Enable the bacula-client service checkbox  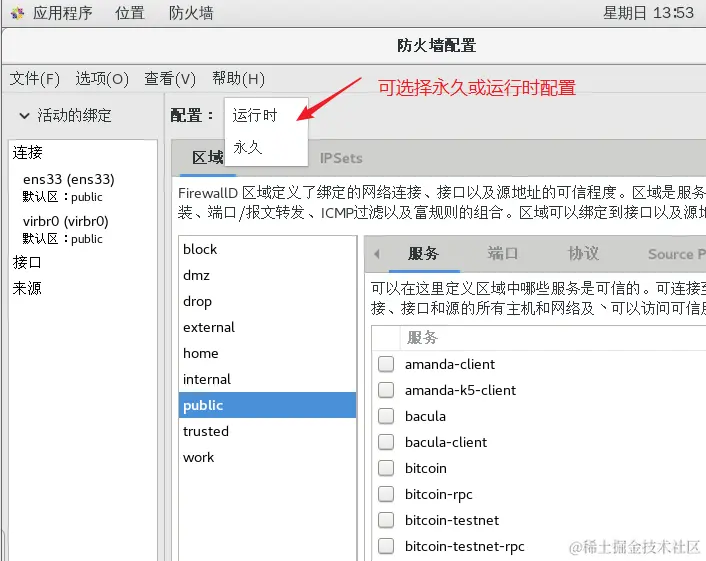coord(386,442)
